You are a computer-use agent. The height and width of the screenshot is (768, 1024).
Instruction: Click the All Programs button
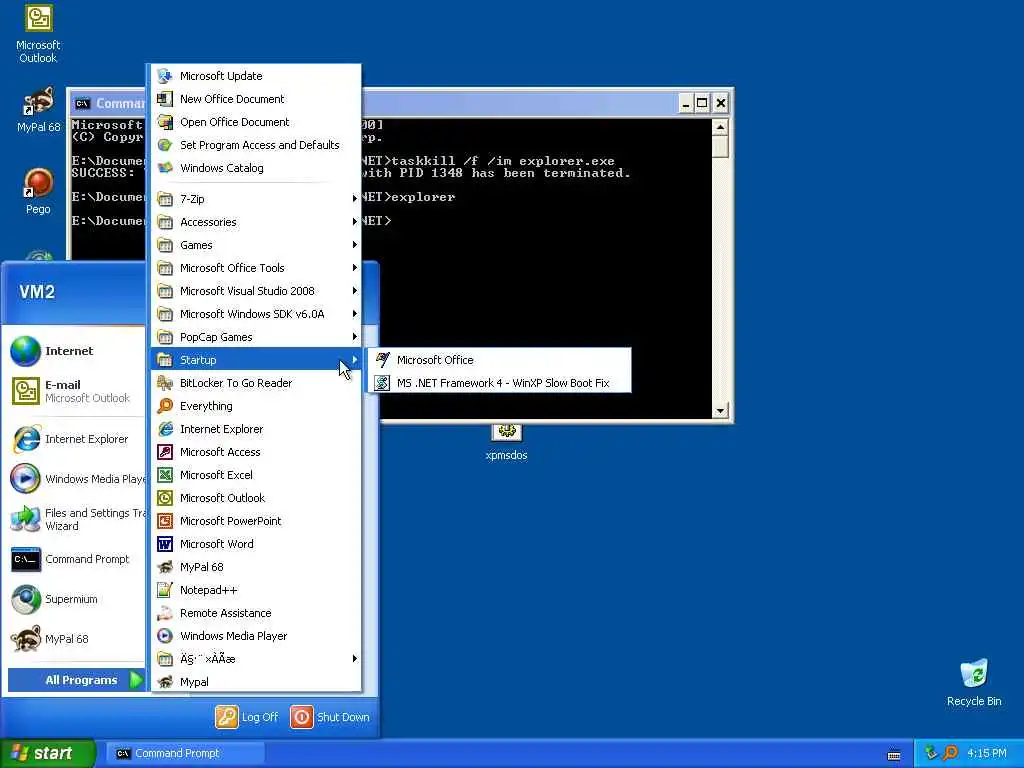76,680
